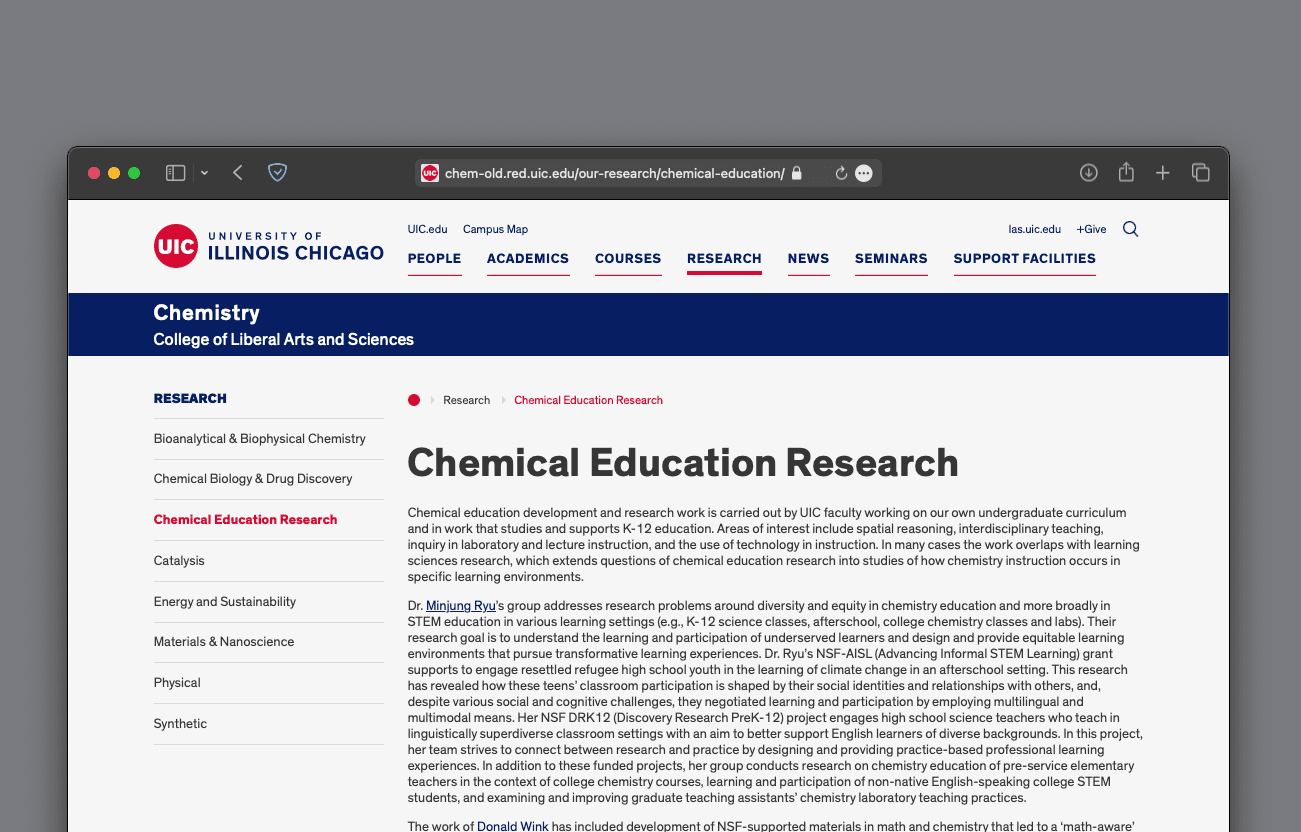
Task: Open site search magnifier icon
Action: (x=1131, y=229)
